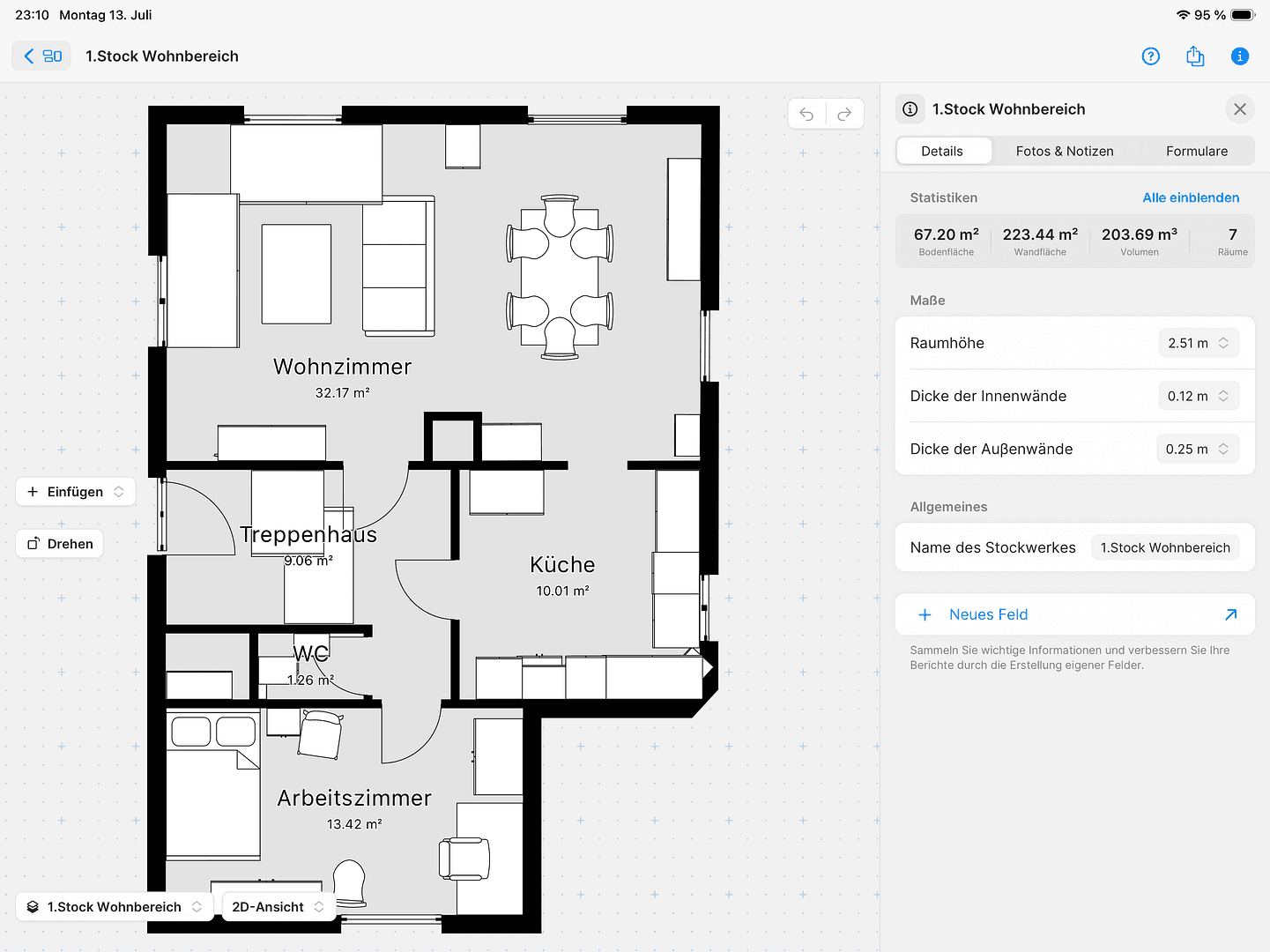Screen dimensions: 1270x952
Task: Select the chimney square in Wohnzimmer wall
Action: (453, 438)
